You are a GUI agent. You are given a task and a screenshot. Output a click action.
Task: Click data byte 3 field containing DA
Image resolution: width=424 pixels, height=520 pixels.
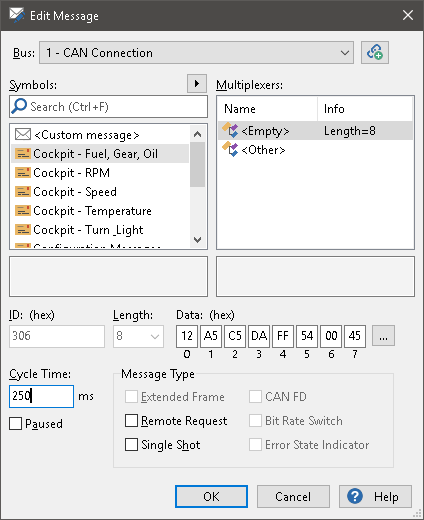(259, 336)
